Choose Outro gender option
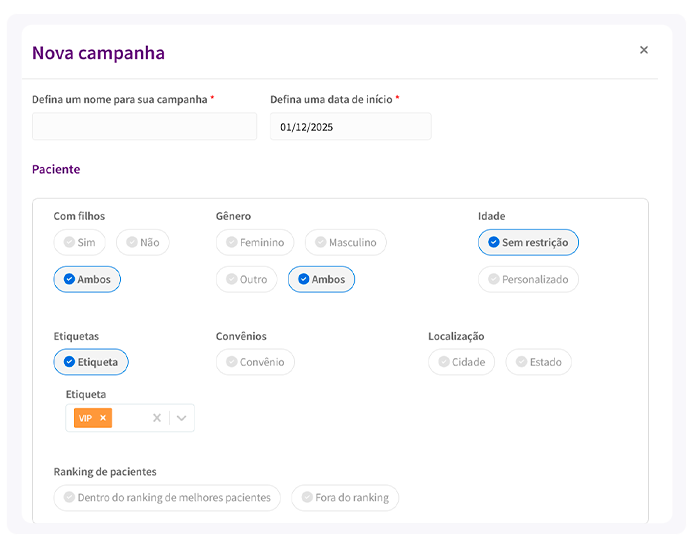 point(246,279)
